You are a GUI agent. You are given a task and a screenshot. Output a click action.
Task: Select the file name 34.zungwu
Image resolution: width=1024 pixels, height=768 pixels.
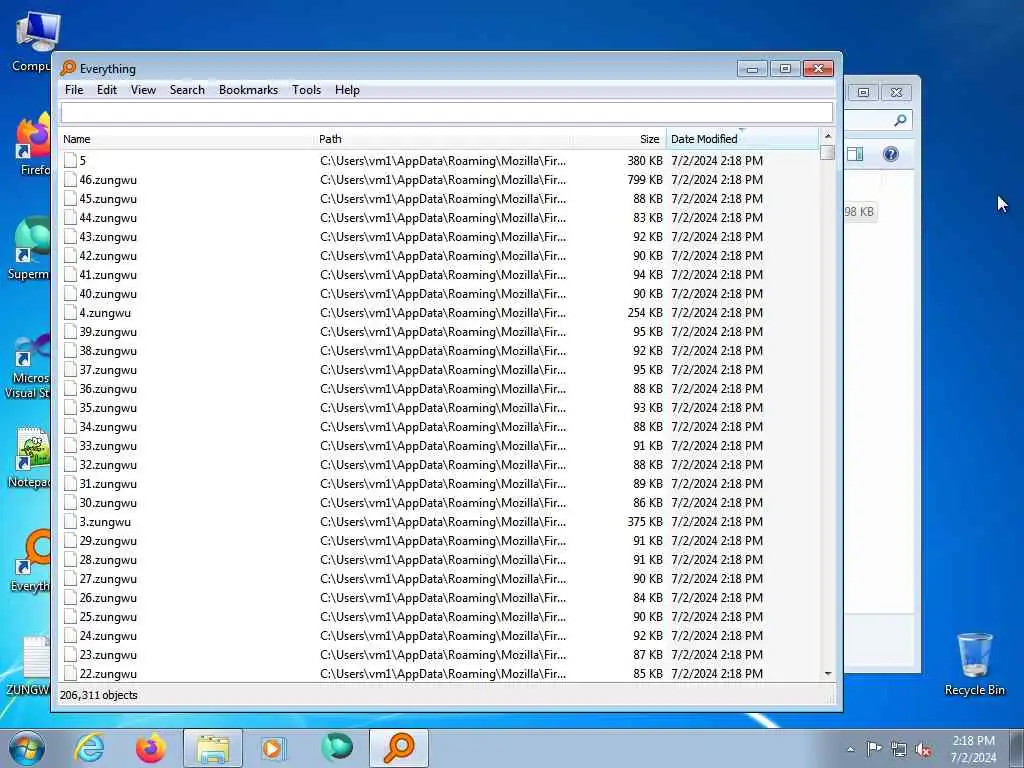point(108,426)
